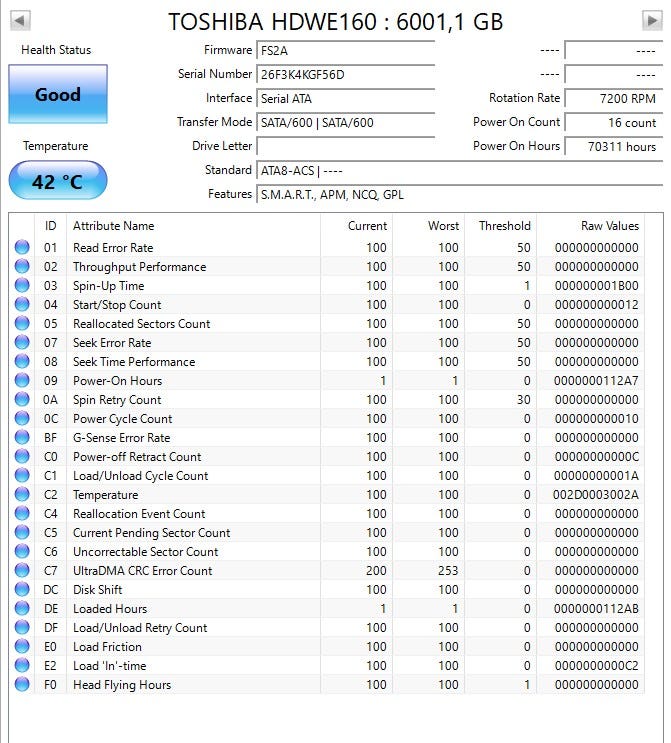The image size is (671, 743).
Task: Click raw value 000000001B00 of Spin-Up Time
Action: [597, 286]
